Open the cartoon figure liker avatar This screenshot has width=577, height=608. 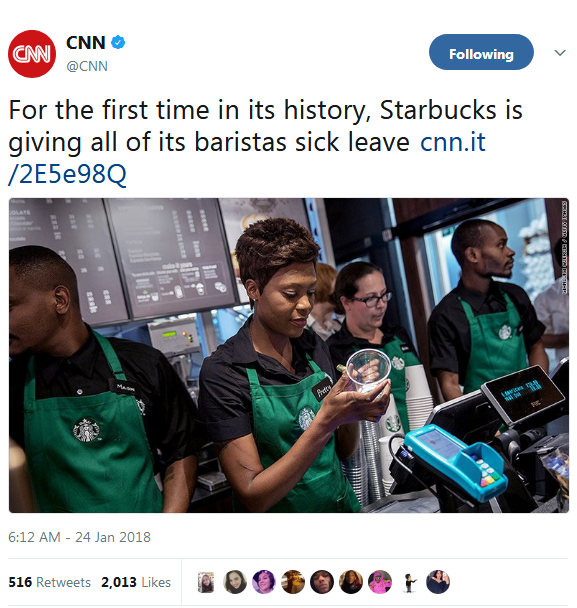[409, 582]
